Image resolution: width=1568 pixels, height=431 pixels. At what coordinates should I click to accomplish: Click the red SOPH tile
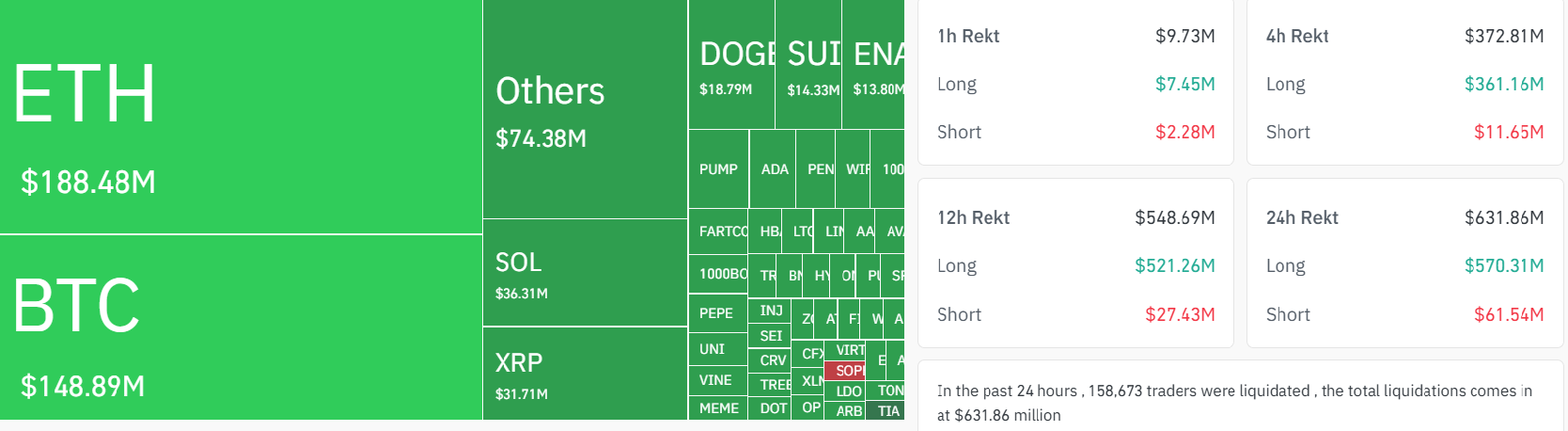click(x=848, y=371)
